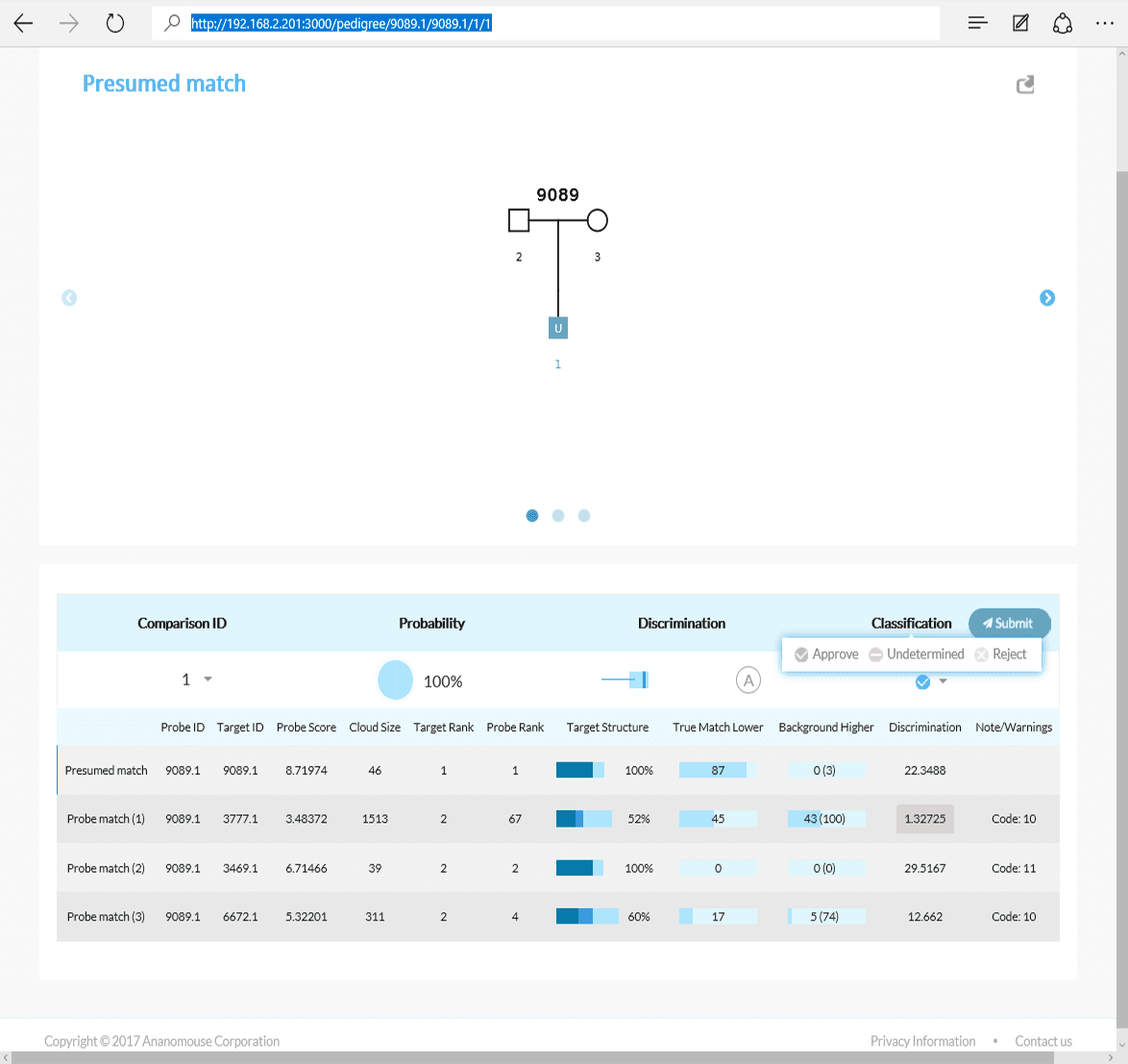Click the pedigree family number 9089
Image resolution: width=1128 pixels, height=1064 pixels.
557,195
